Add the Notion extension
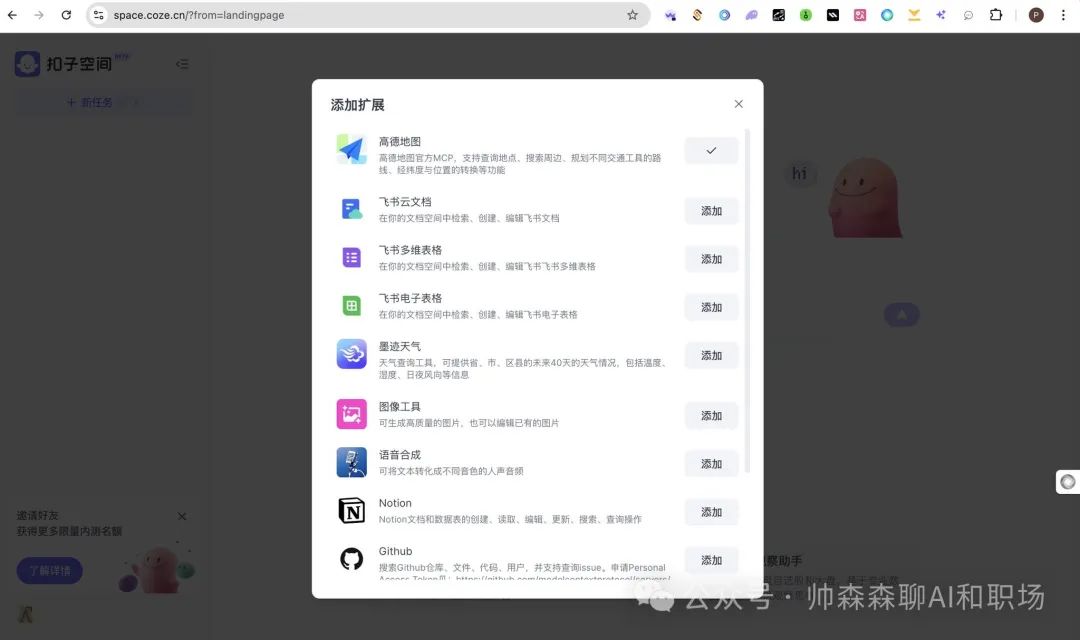This screenshot has height=640, width=1080. [x=712, y=512]
